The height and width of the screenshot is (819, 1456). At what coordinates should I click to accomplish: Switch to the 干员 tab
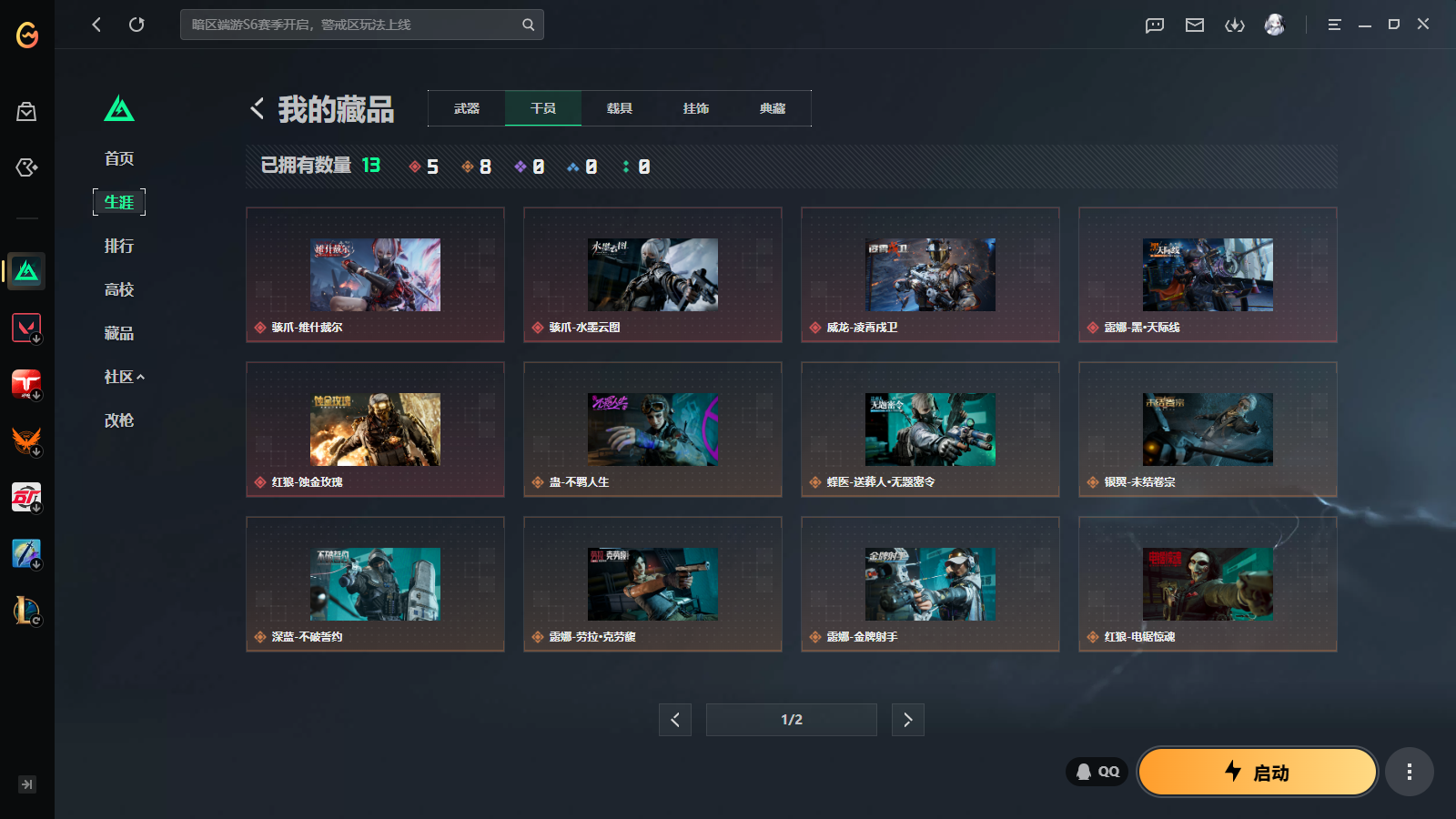[x=543, y=108]
